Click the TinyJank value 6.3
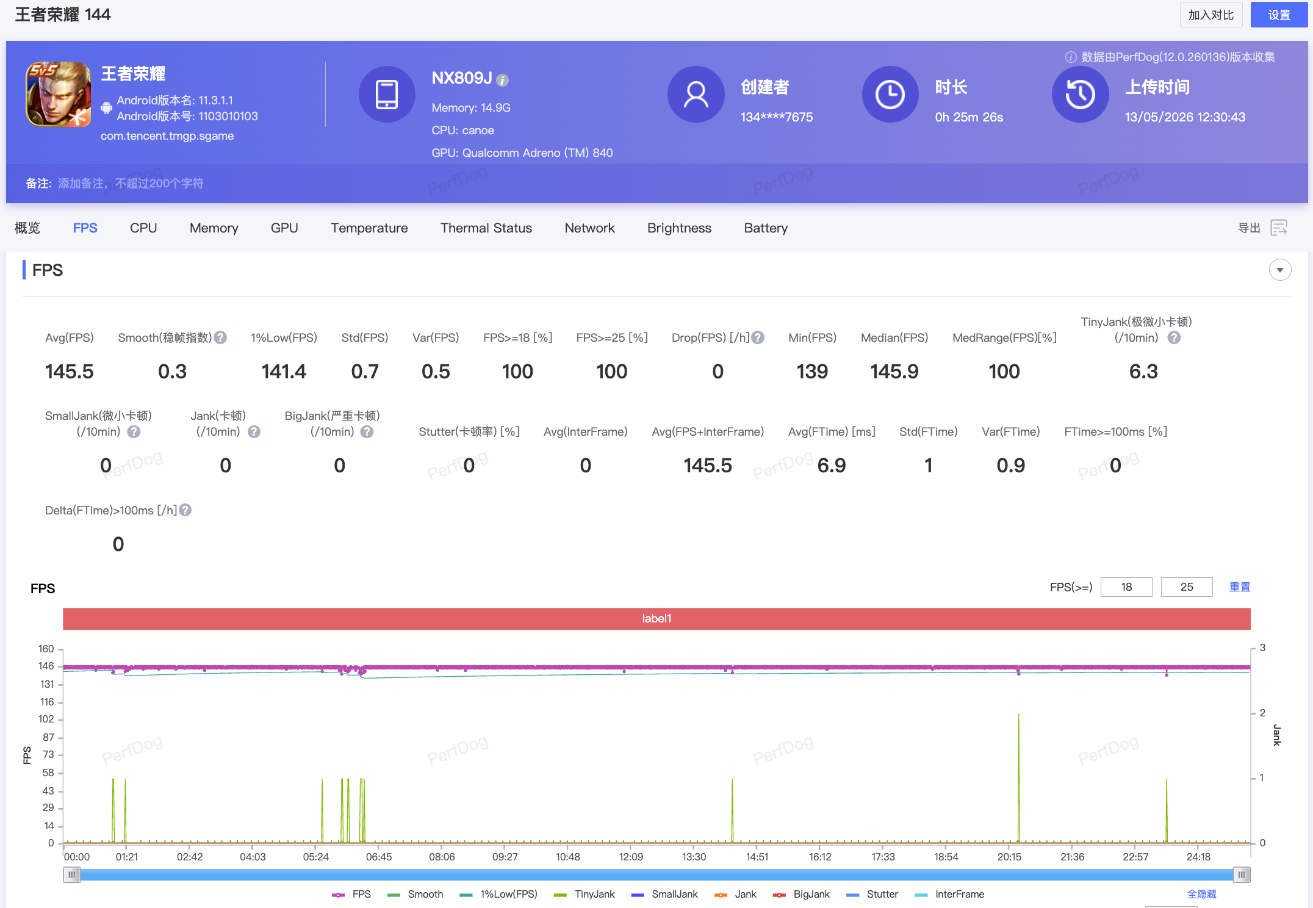1313x908 pixels. 1143,372
